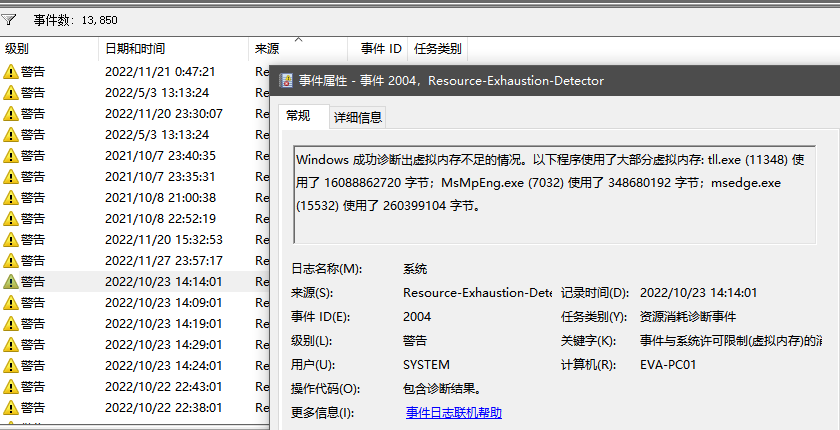The height and width of the screenshot is (430, 840).
Task: Click warning icon for 2022/10/22 22:43:01 event
Action: pos(11,387)
